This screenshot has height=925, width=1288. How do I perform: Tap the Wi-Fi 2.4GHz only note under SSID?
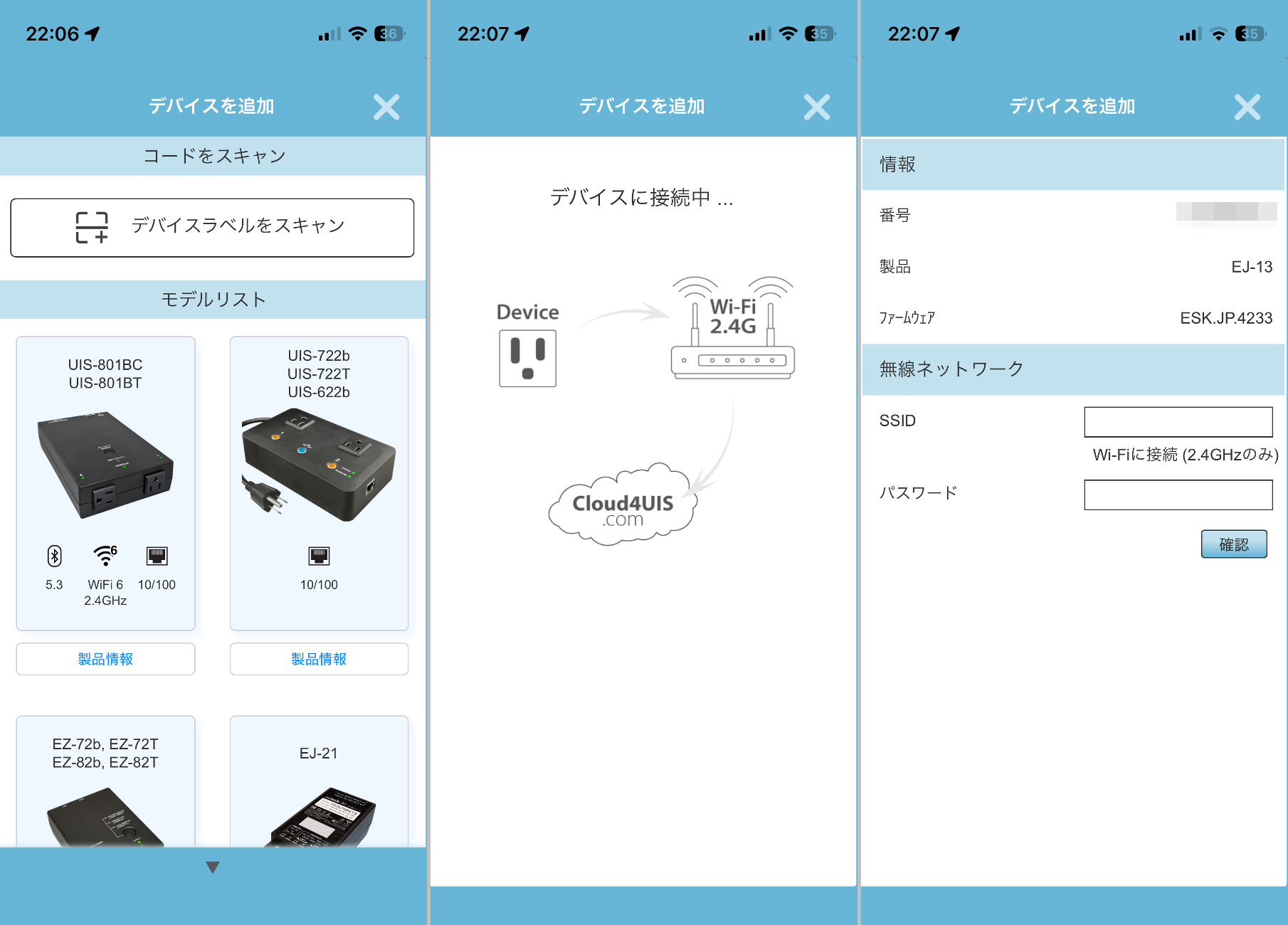[1186, 455]
